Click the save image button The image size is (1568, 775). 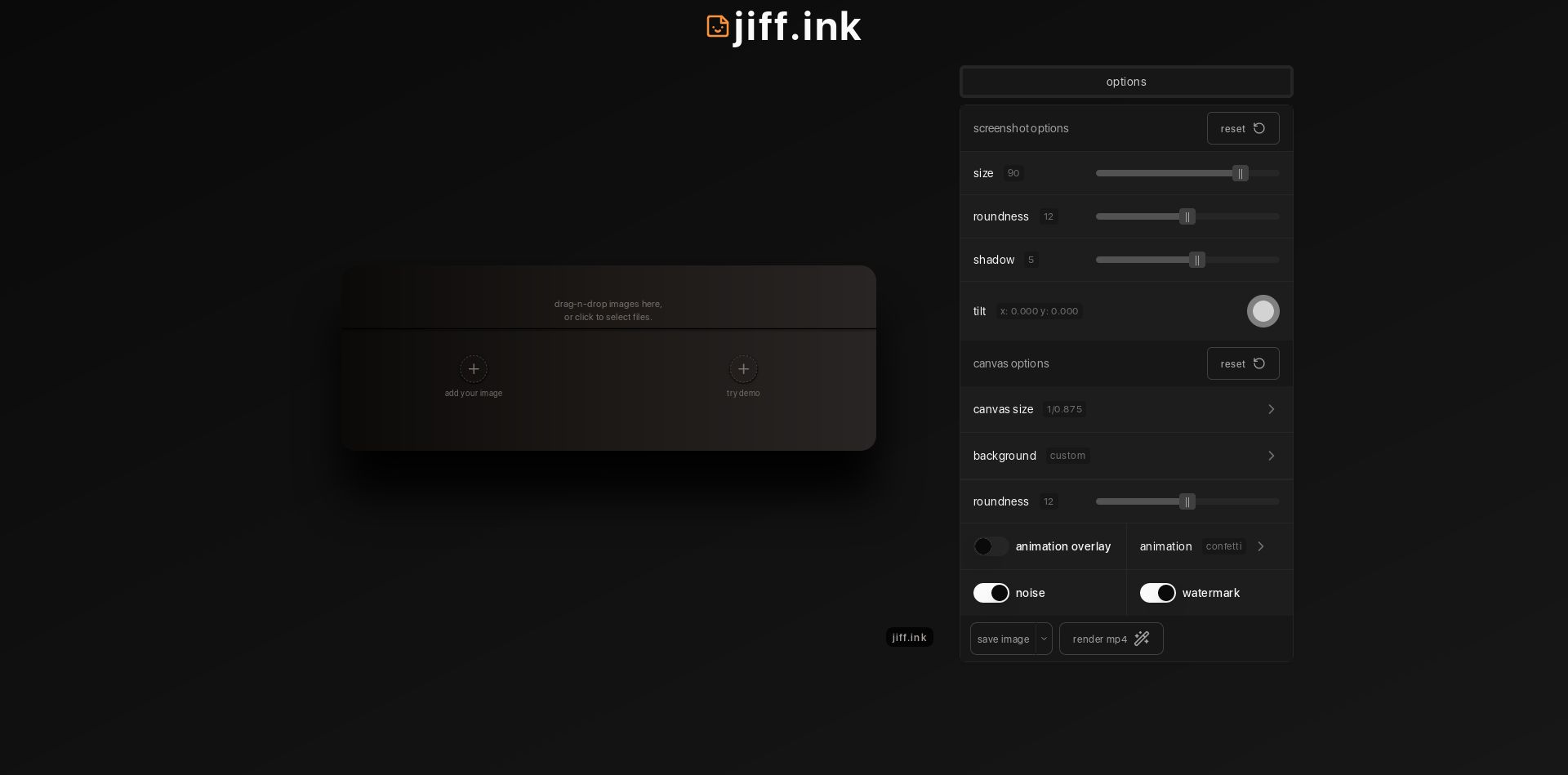point(1003,639)
